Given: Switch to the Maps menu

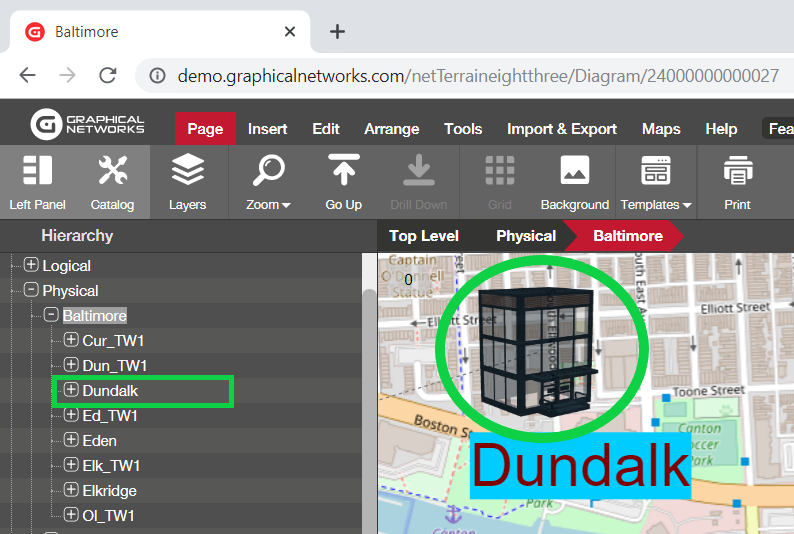Looking at the screenshot, I should pyautogui.click(x=661, y=129).
